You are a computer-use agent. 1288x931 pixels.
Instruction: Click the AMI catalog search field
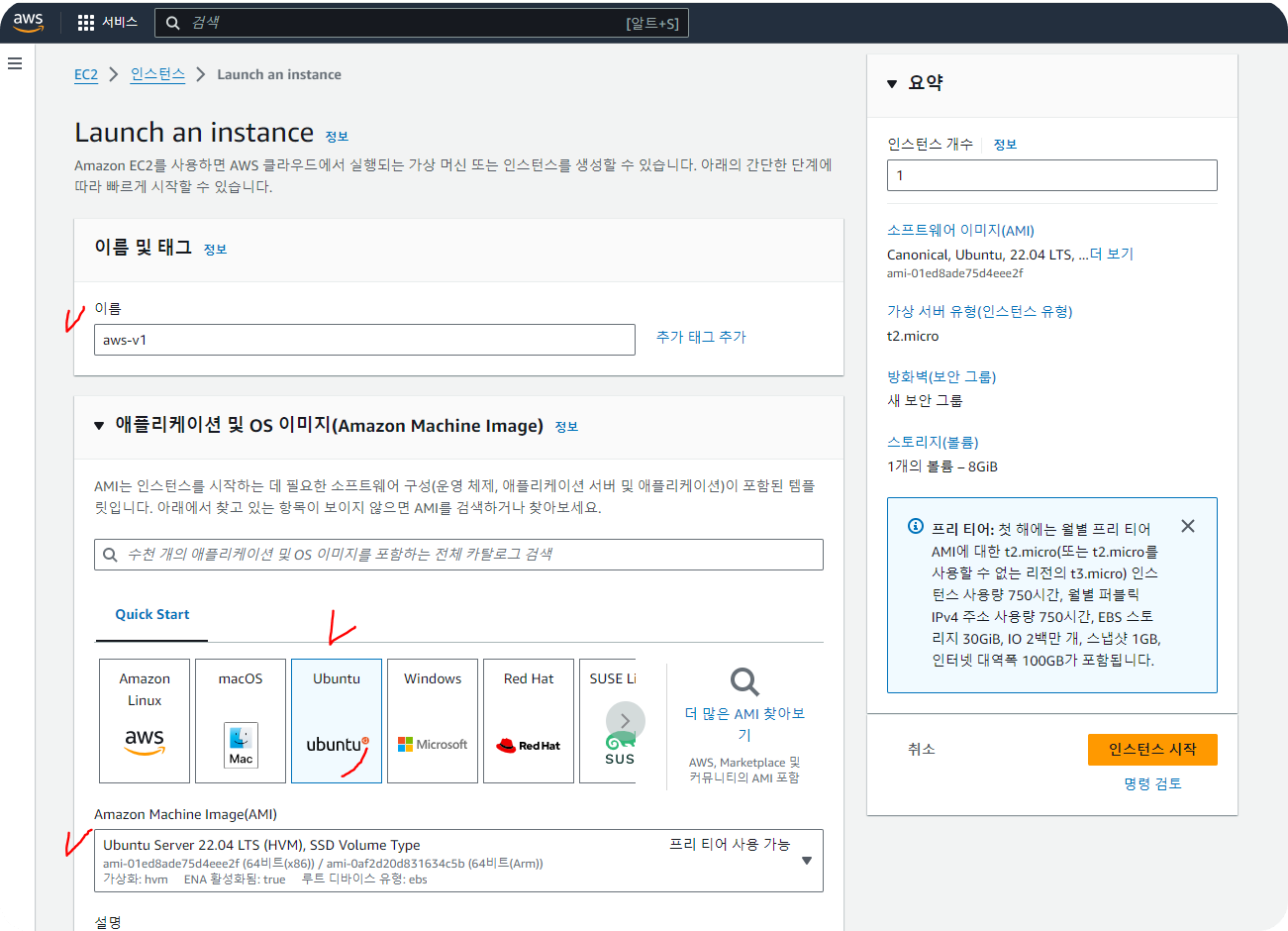(458, 555)
